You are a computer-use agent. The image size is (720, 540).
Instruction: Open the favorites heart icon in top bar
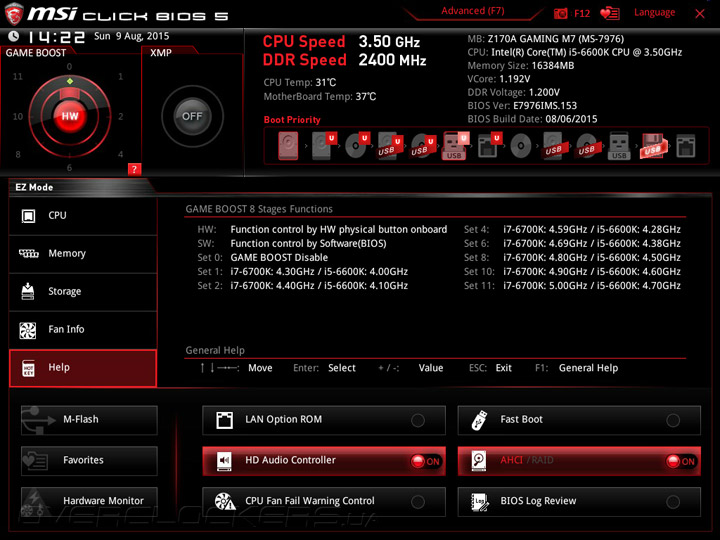click(x=610, y=13)
